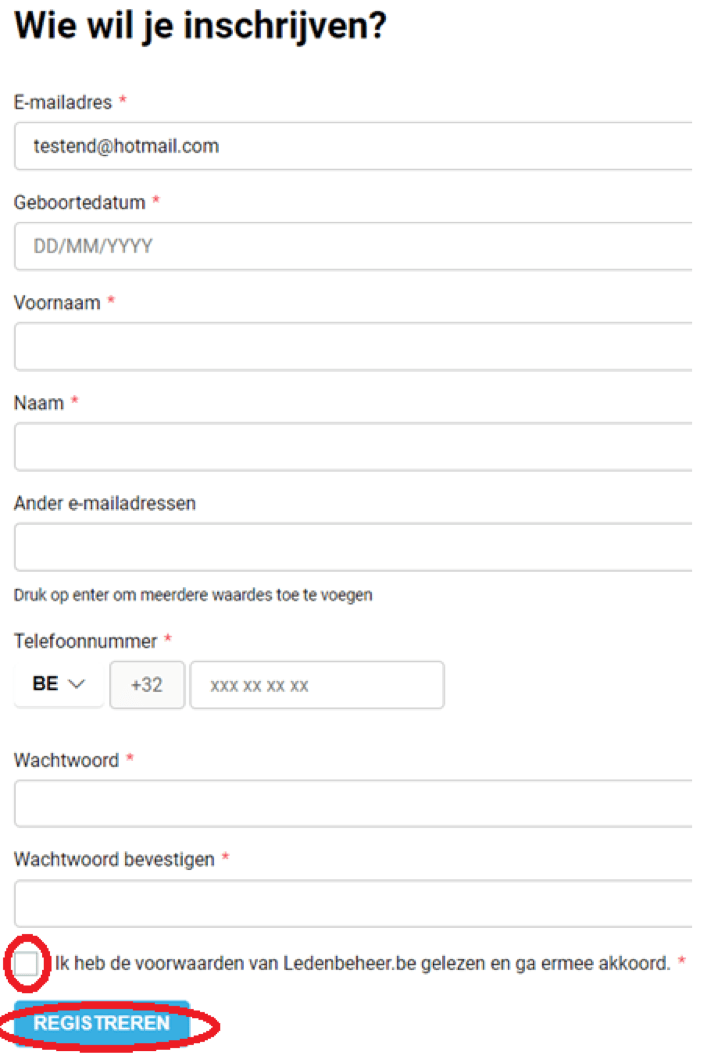Click the +32 prefix box
This screenshot has width=725, height=1058.
point(147,685)
